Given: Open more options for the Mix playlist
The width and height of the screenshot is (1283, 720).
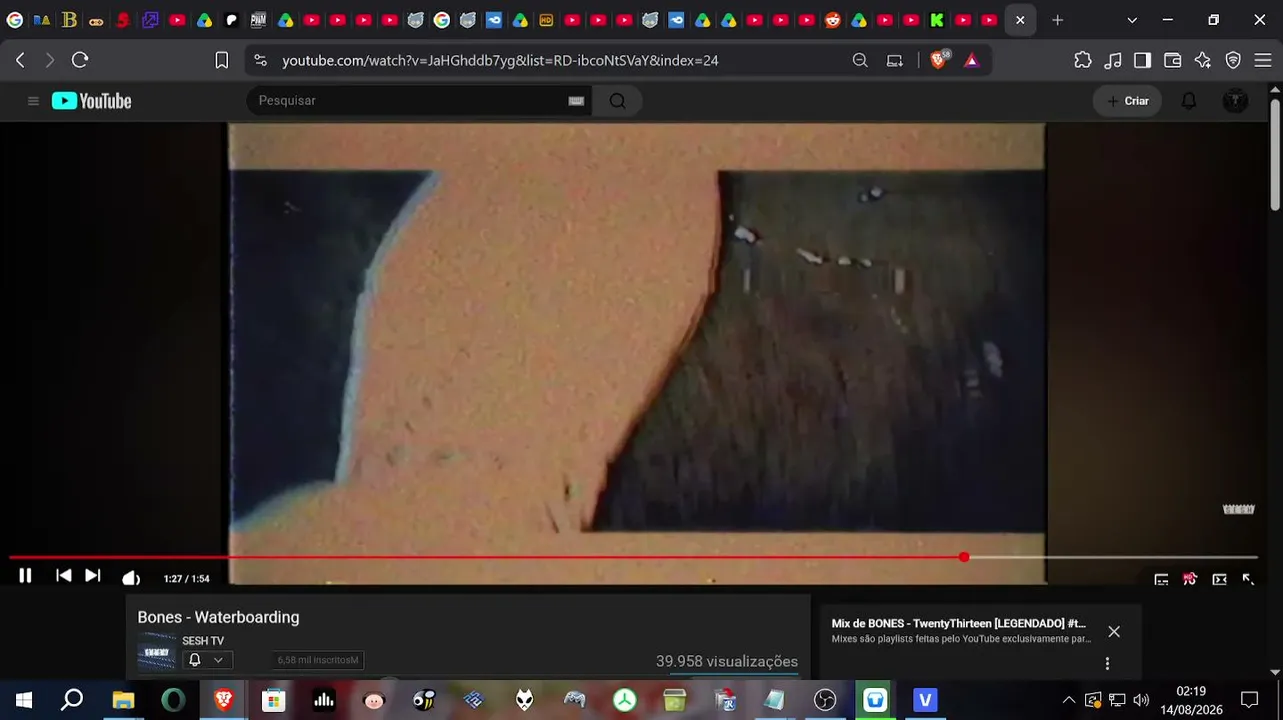Looking at the screenshot, I should click(x=1107, y=663).
